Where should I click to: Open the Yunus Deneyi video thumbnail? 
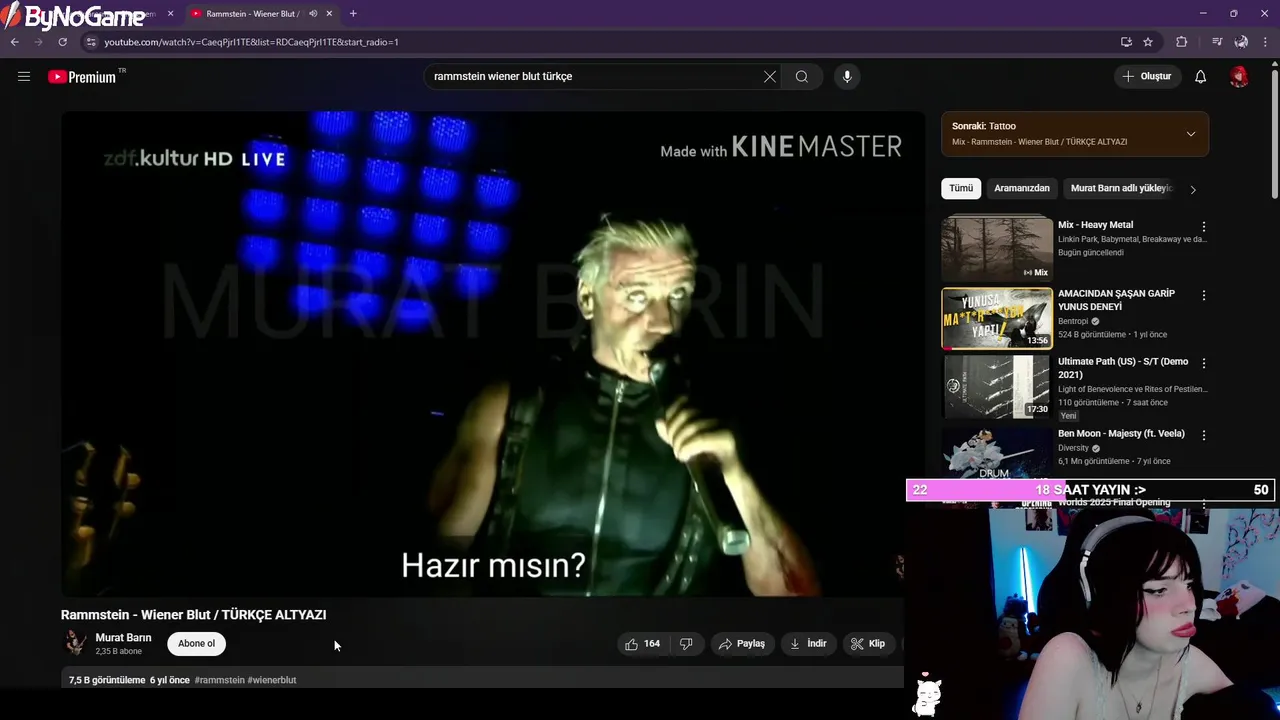click(997, 318)
